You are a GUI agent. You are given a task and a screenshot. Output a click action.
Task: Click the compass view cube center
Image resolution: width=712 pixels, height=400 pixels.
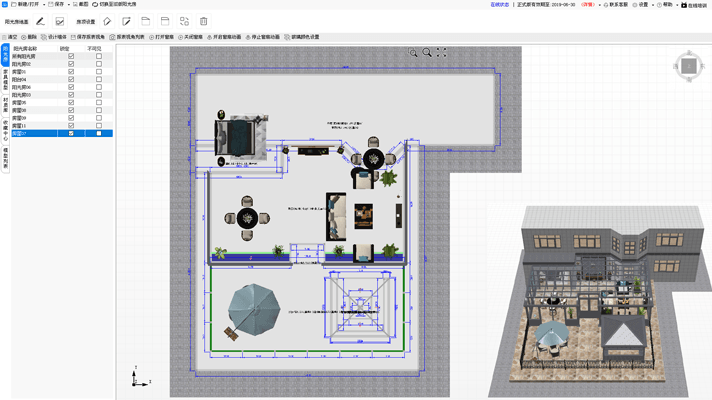689,67
